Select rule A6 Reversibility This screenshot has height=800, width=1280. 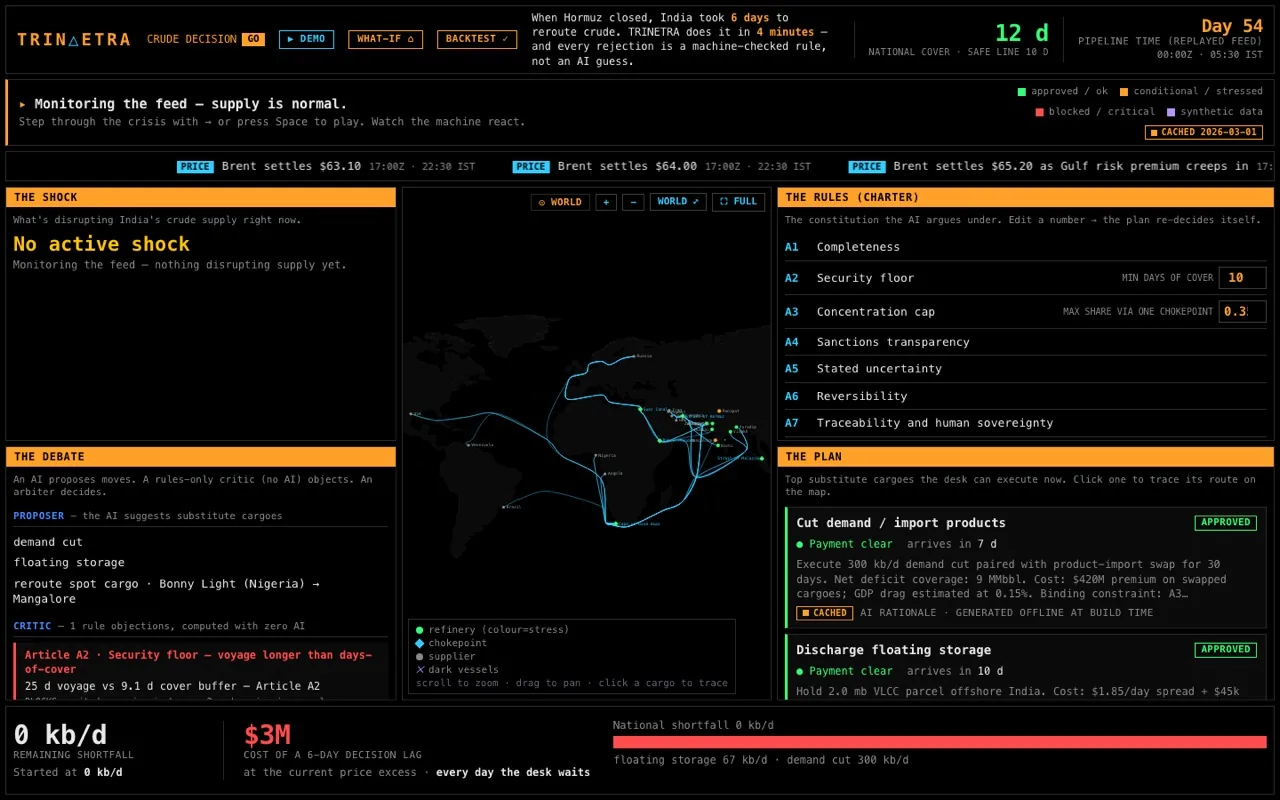coord(1026,396)
